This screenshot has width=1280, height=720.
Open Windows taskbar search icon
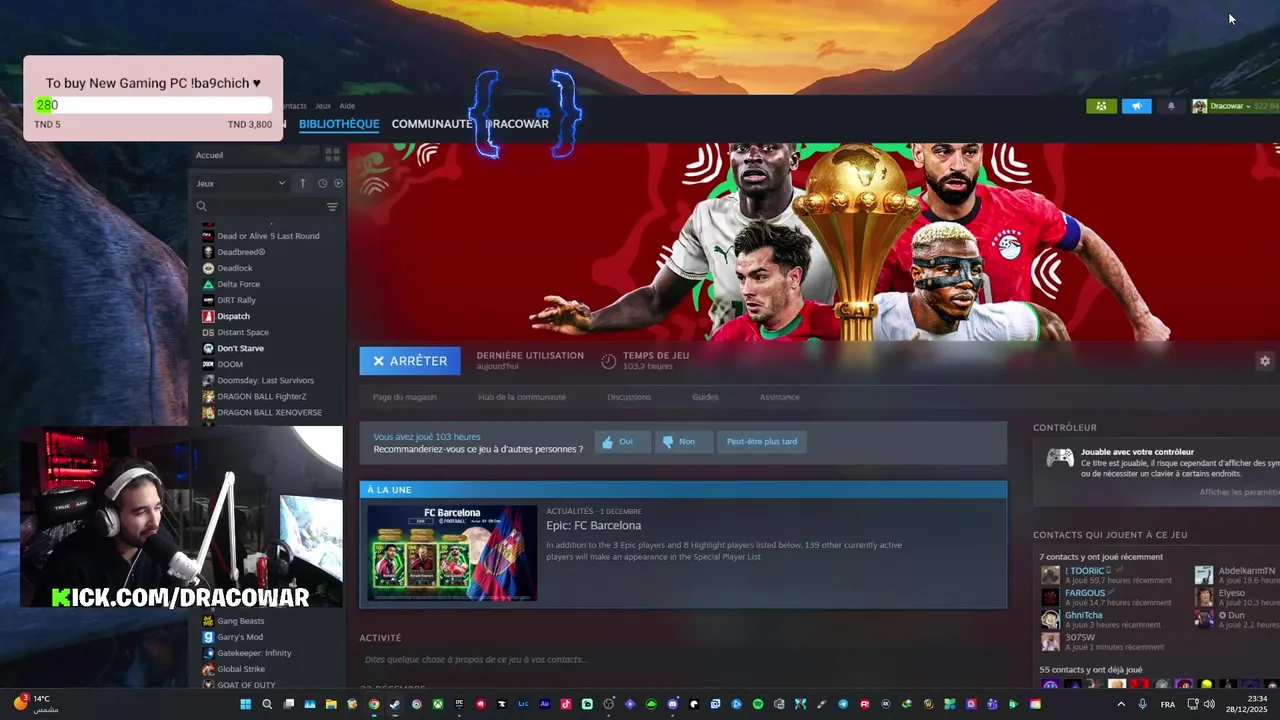coord(267,704)
